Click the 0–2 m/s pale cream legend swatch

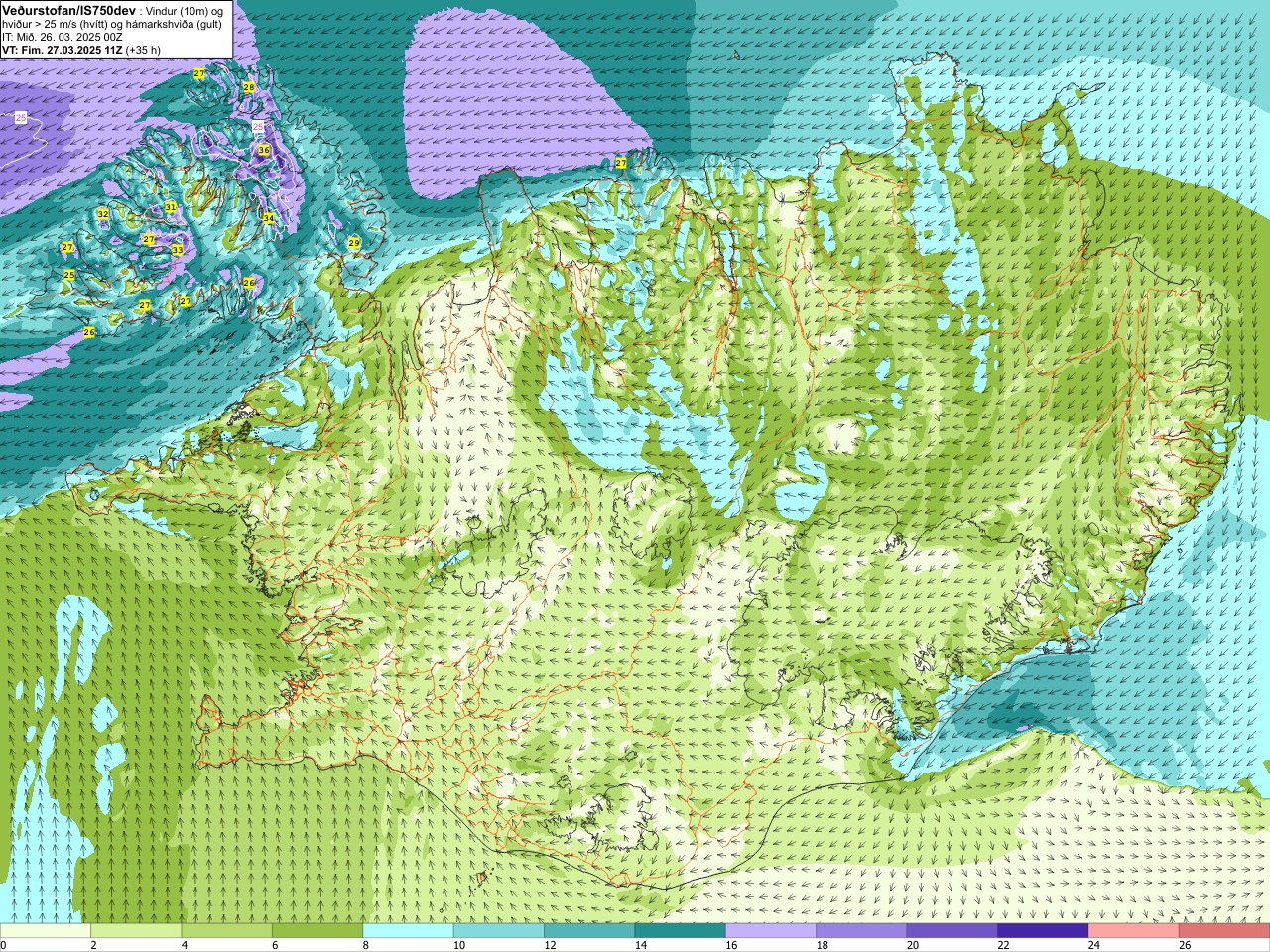coord(46,931)
